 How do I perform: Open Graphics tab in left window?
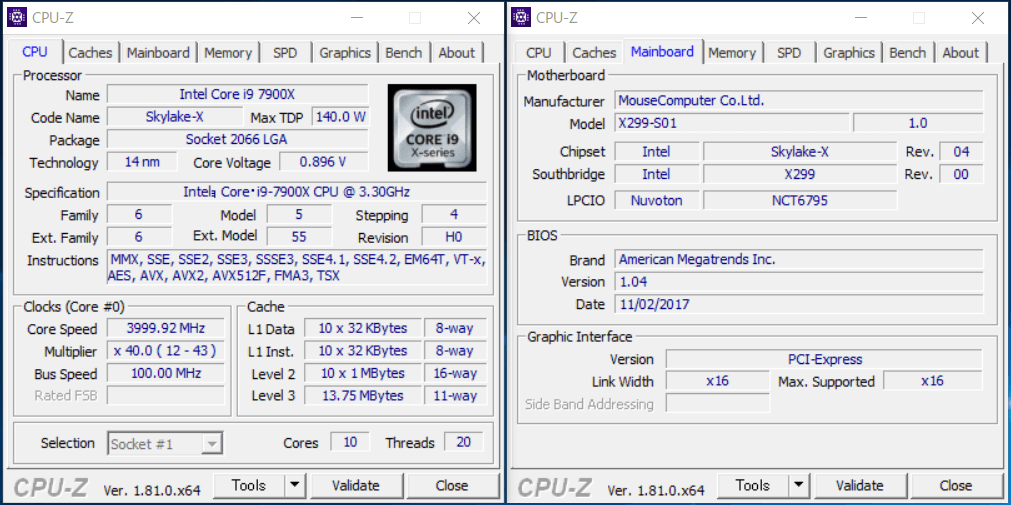click(x=345, y=53)
